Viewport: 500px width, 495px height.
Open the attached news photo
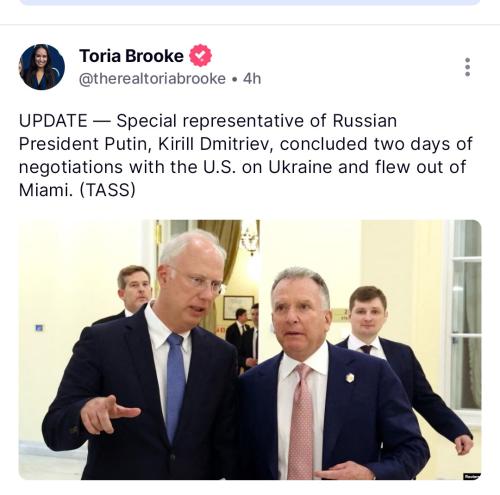pyautogui.click(x=250, y=350)
